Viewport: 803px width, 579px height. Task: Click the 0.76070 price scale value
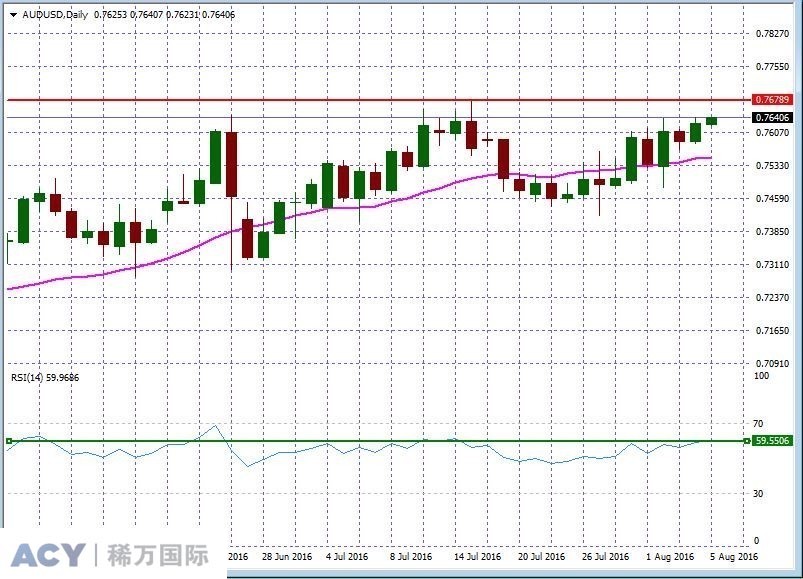coord(772,133)
